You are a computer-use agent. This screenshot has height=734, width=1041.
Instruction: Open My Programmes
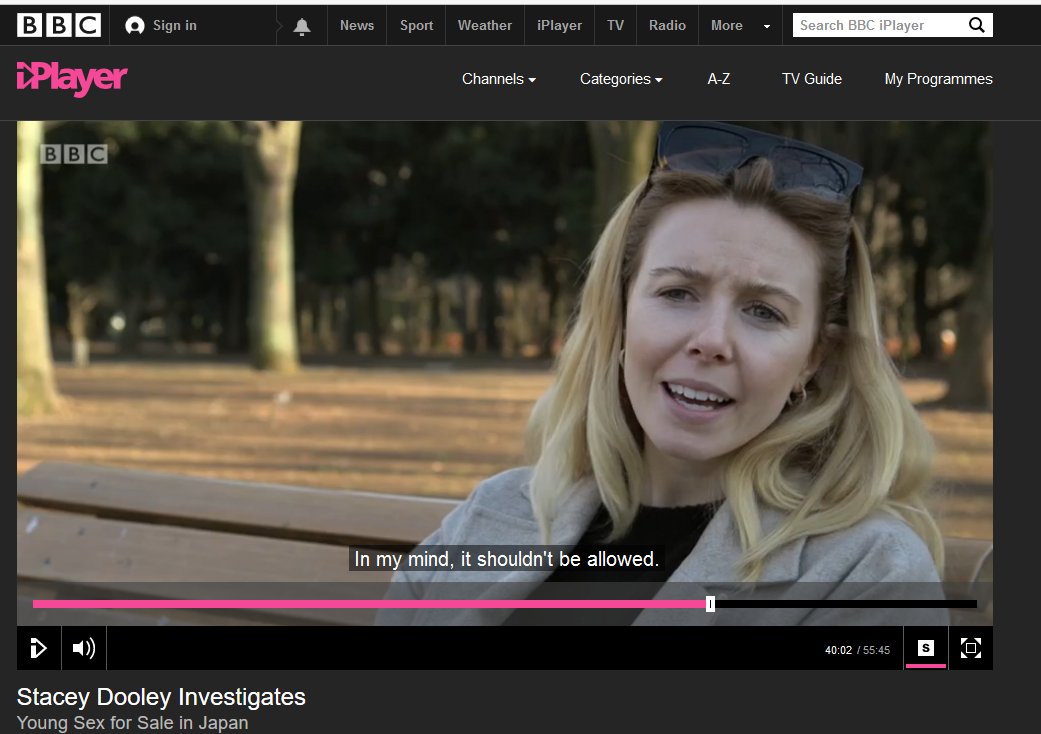tap(938, 79)
